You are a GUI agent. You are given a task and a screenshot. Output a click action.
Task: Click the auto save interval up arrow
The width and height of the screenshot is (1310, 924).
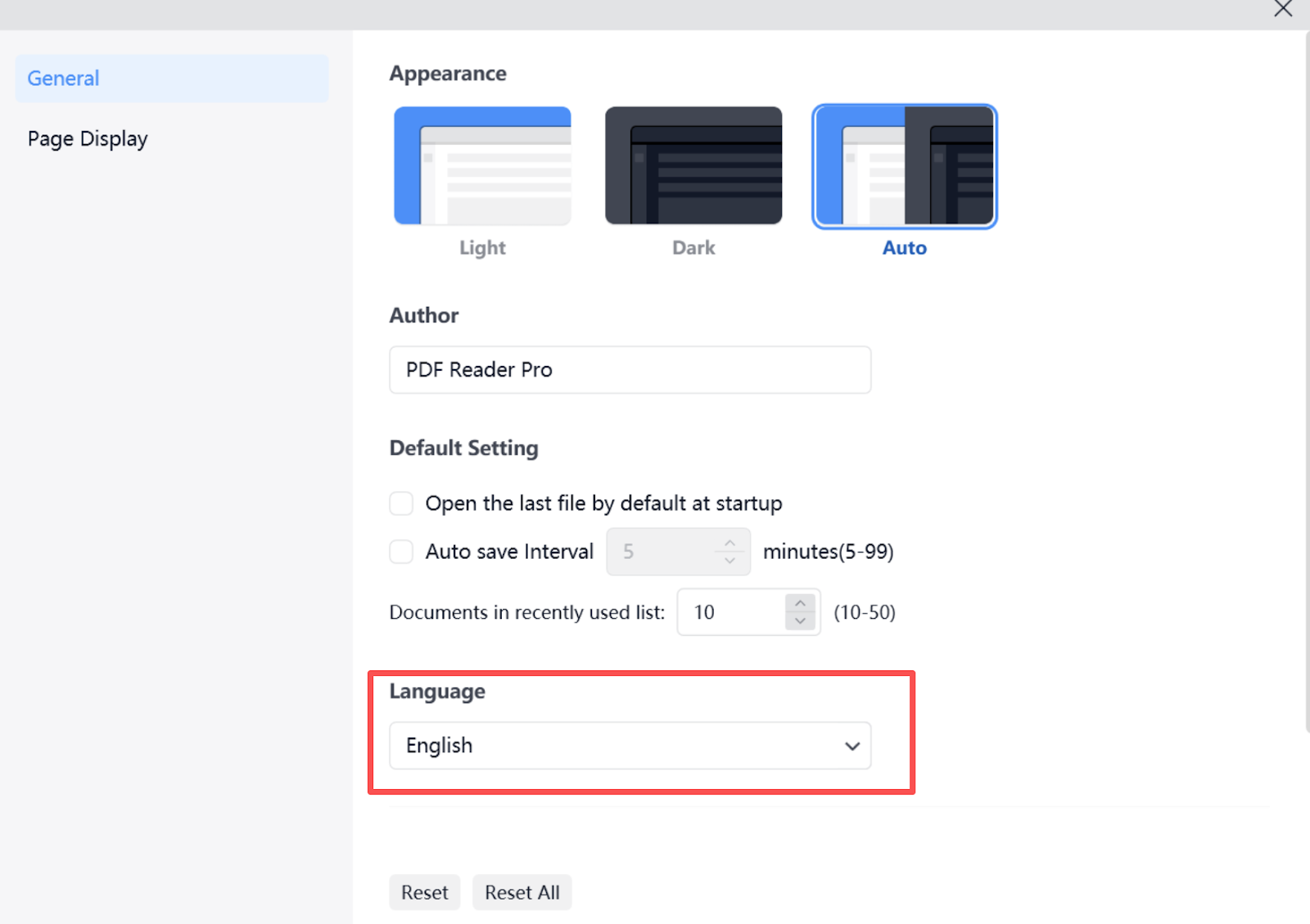pyautogui.click(x=730, y=543)
